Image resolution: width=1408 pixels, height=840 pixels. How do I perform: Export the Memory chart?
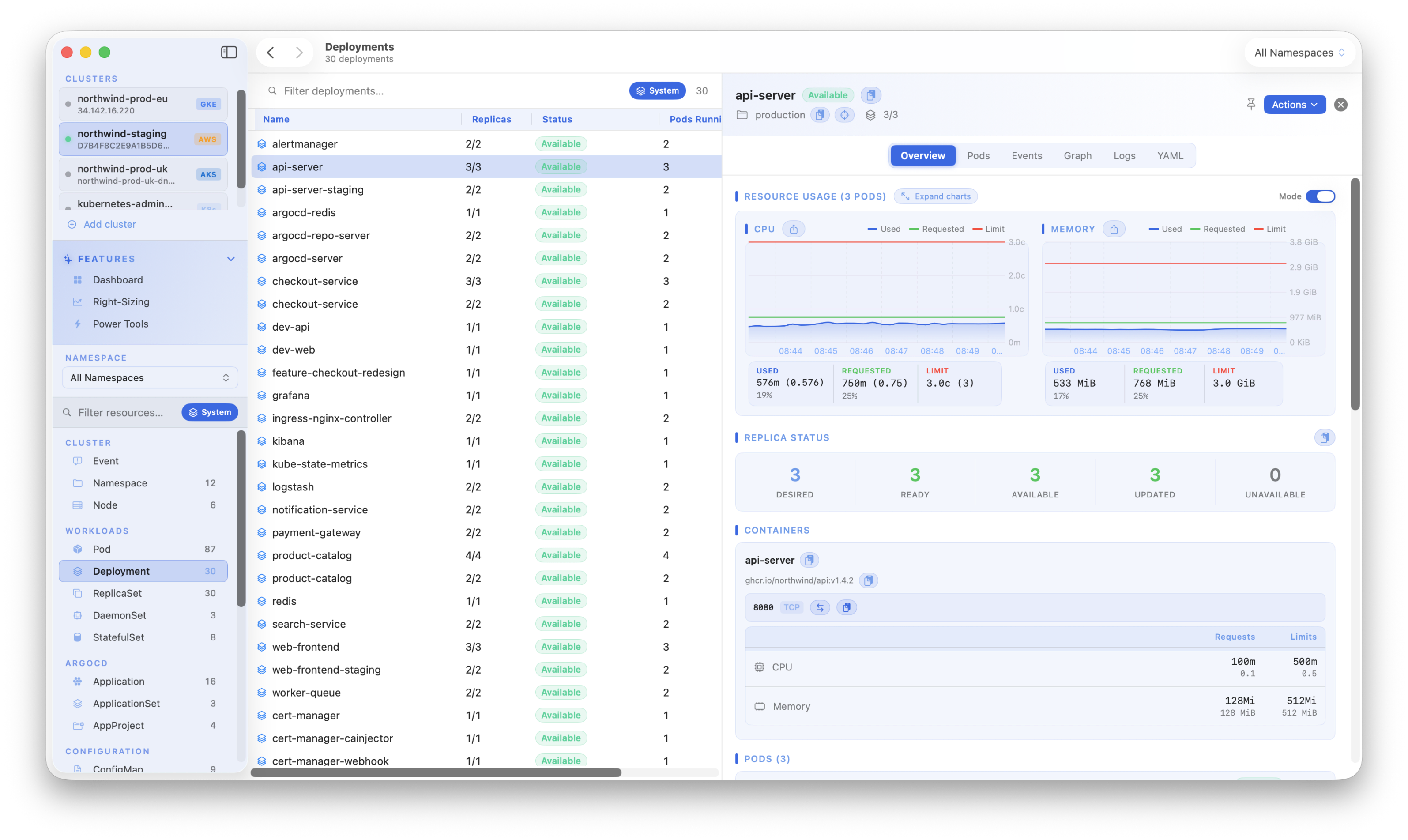click(1114, 229)
